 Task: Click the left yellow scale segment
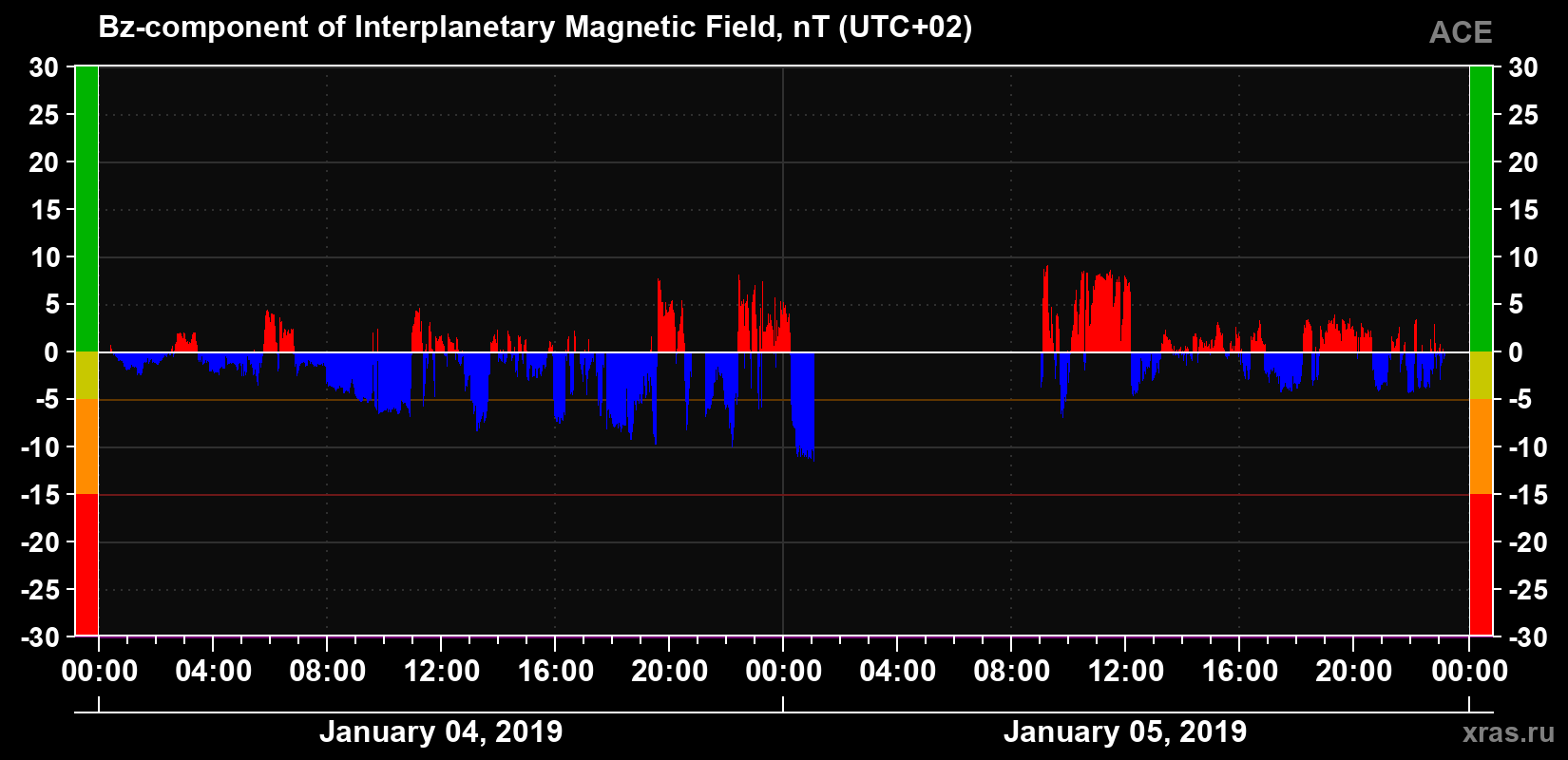point(86,375)
